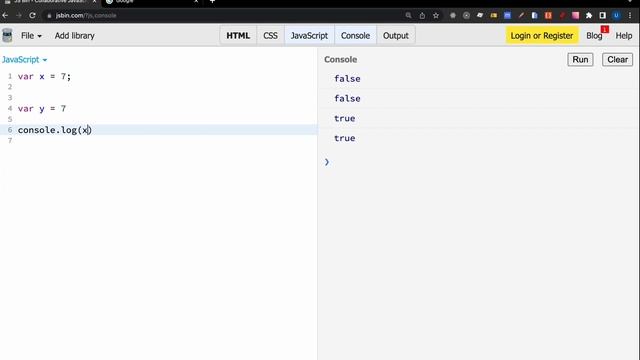This screenshot has height=360, width=640.
Task: Click the JS Bin logo icon
Action: point(7,36)
